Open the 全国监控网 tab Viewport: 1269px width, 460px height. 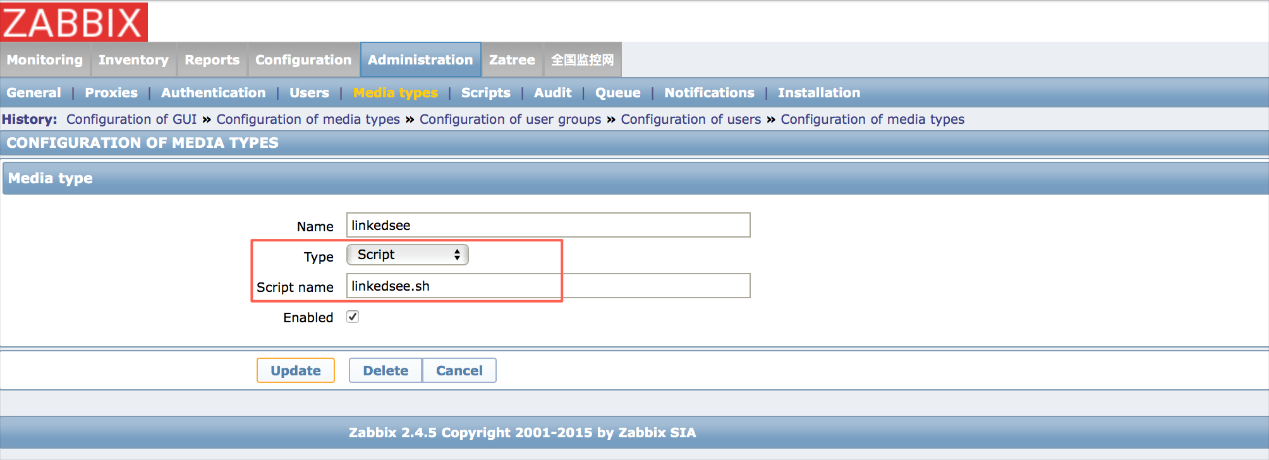point(582,60)
